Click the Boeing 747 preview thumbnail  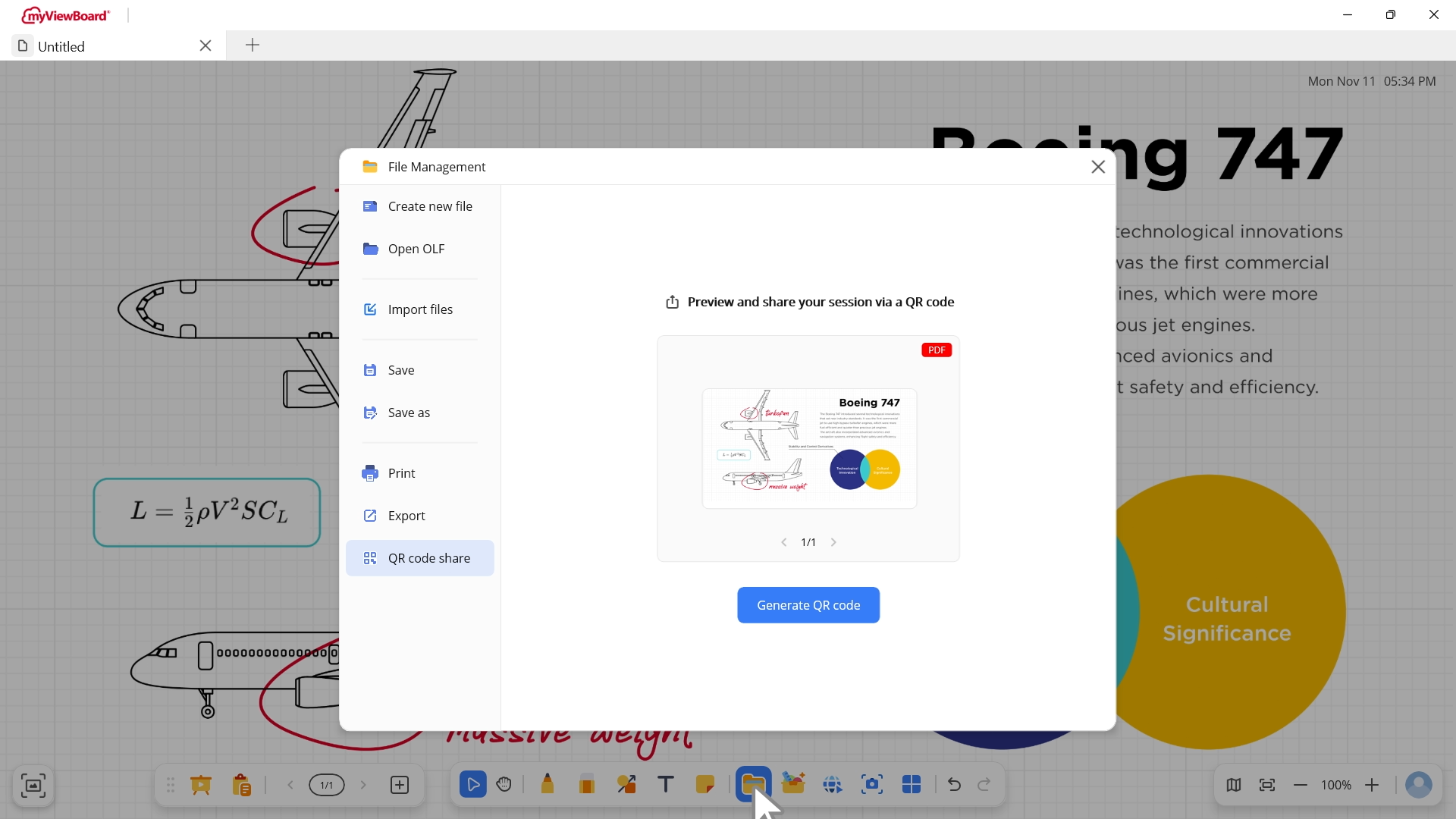pyautogui.click(x=809, y=448)
